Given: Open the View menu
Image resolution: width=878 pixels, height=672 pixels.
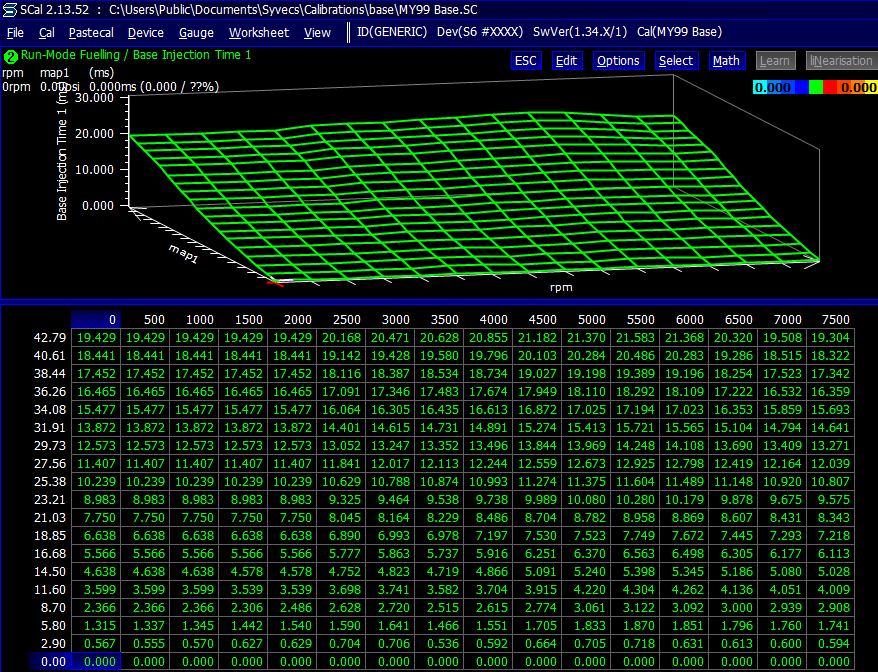Looking at the screenshot, I should [317, 32].
